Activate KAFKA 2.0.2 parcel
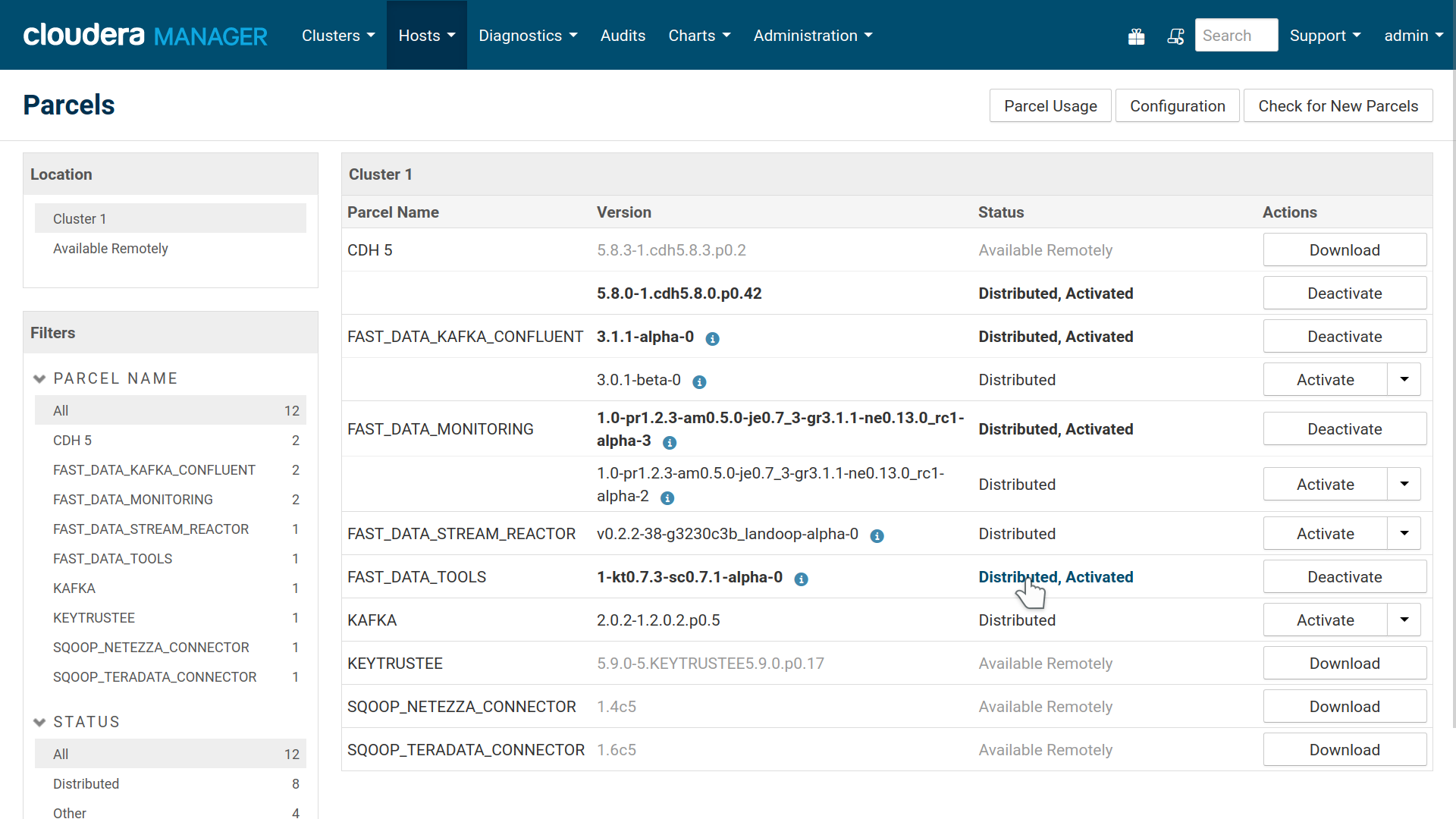Image resolution: width=1456 pixels, height=819 pixels. [x=1325, y=620]
